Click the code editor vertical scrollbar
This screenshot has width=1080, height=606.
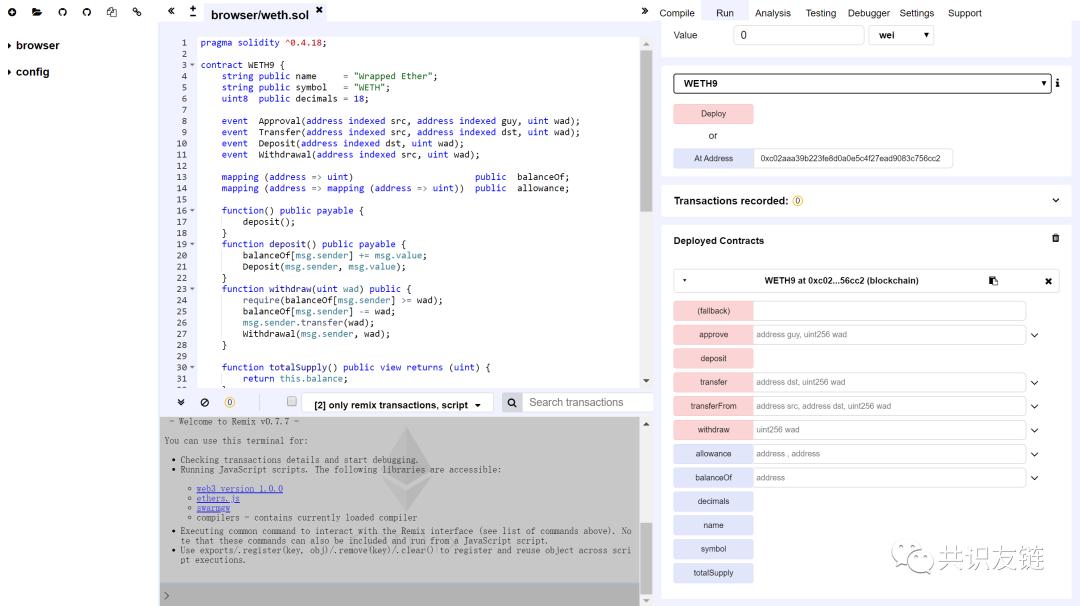(x=646, y=130)
